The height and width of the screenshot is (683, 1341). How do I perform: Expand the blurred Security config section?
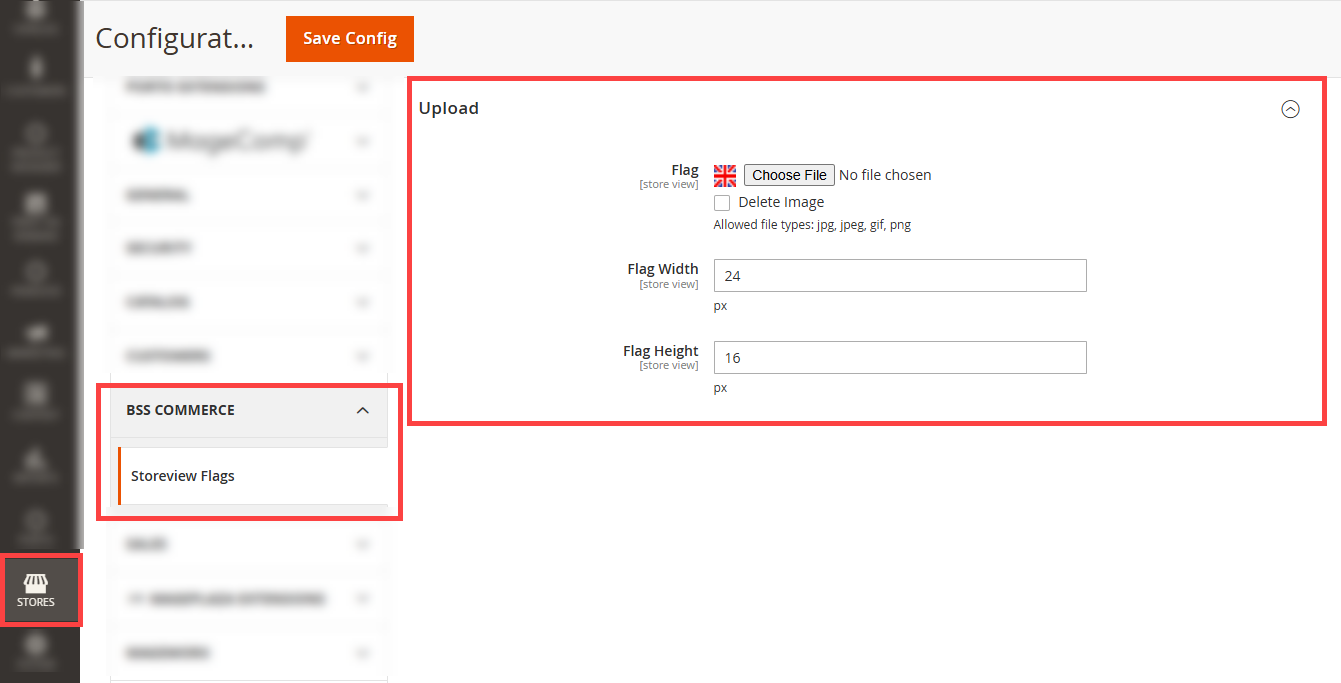coord(249,248)
